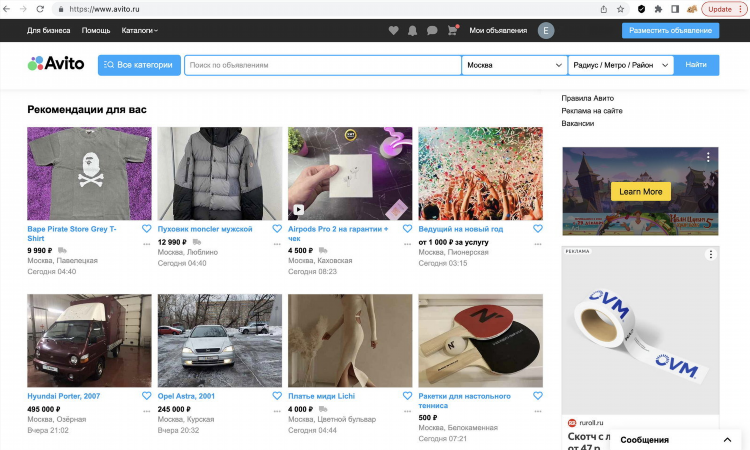Click price text 12 990 ₽
Image resolution: width=750 pixels, height=450 pixels.
pyautogui.click(x=172, y=242)
